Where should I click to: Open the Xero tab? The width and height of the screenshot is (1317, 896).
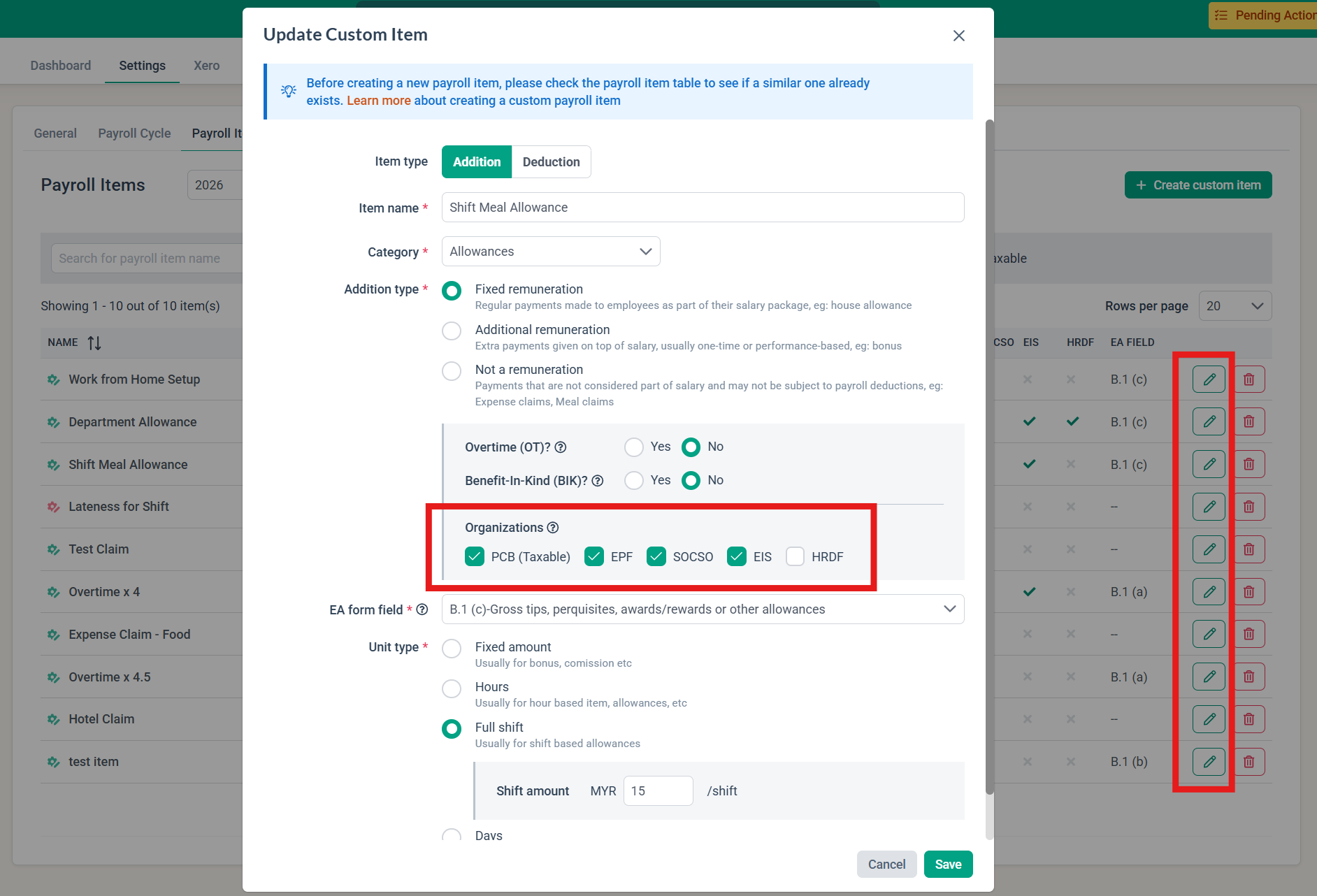pos(207,66)
